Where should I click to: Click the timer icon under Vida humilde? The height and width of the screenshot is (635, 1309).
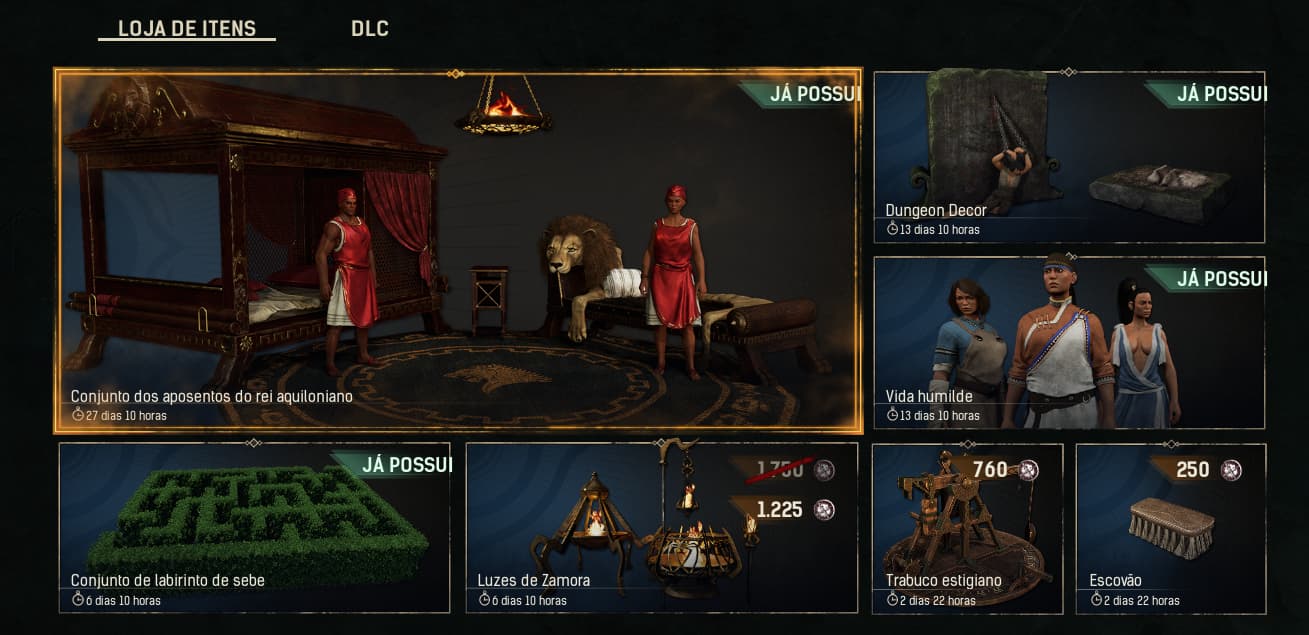(x=893, y=415)
